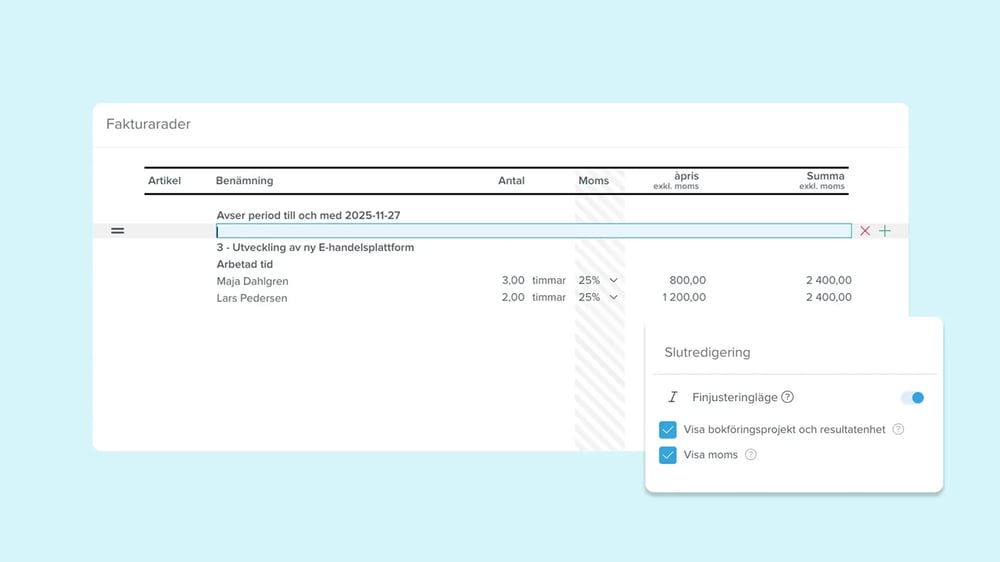Uncheck Visa bokföringsprojekt och resultatenhet
Image resolution: width=1000 pixels, height=562 pixels.
tap(668, 430)
